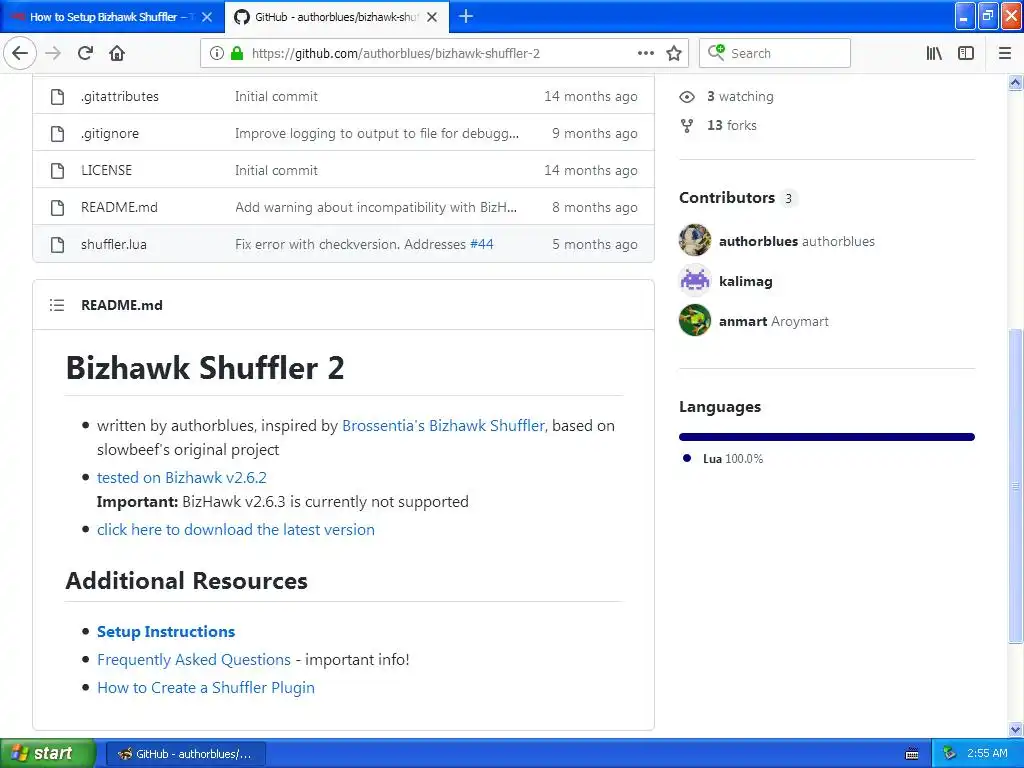This screenshot has width=1024, height=768.
Task: Open Setup Instructions link
Action: coord(166,632)
